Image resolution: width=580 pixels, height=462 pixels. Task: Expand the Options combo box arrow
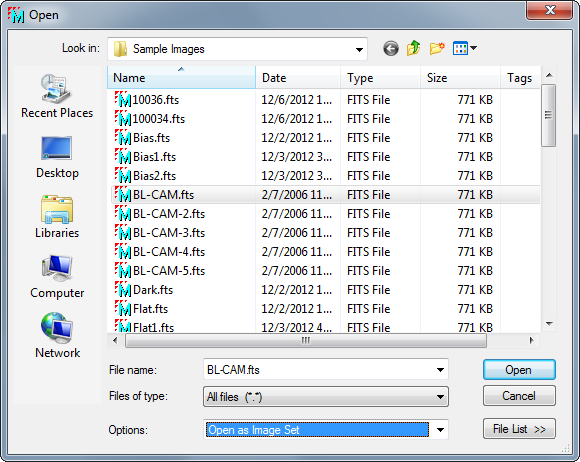pos(440,430)
